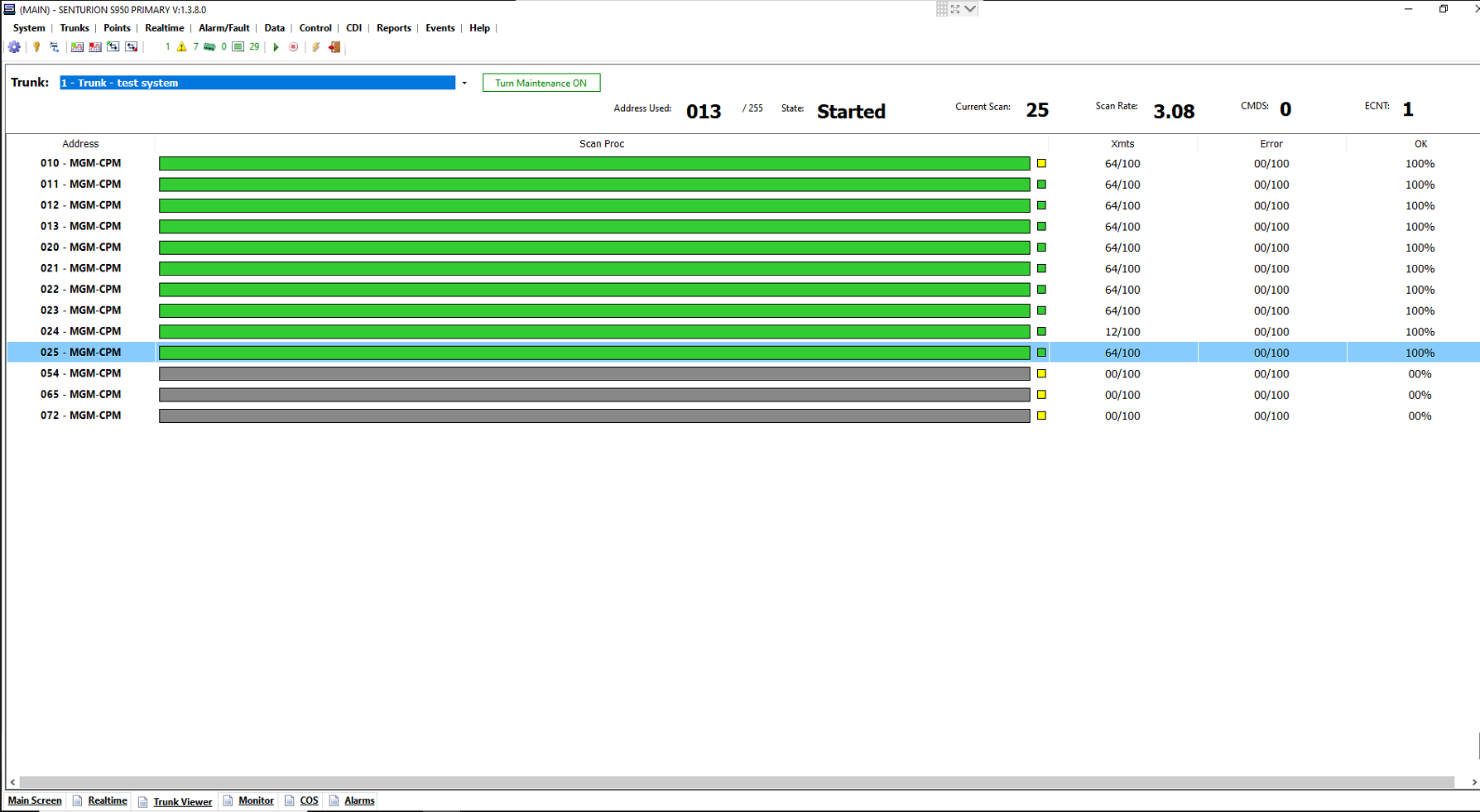The image size is (1480, 812).
Task: Toggle Turn Maintenance ON button
Action: pyautogui.click(x=541, y=83)
